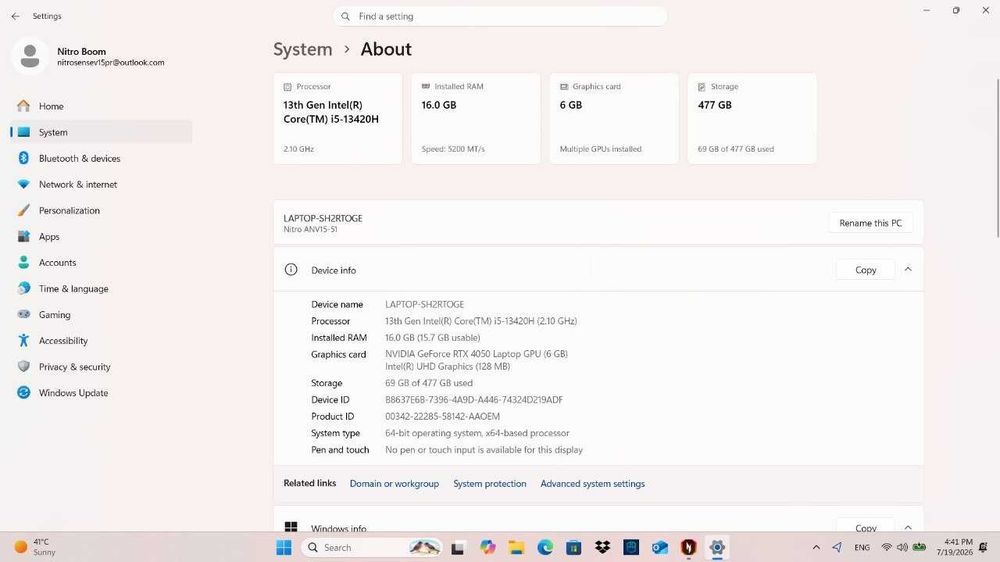Click the vertical scrollbar on the right
Screen dimensions: 1000x562
coord(997,158)
